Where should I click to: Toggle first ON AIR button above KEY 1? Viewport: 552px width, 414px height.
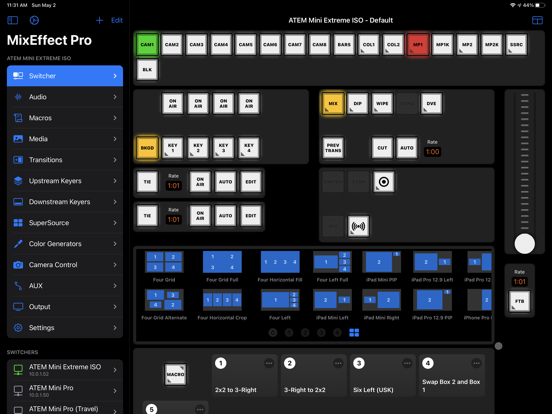pos(172,104)
